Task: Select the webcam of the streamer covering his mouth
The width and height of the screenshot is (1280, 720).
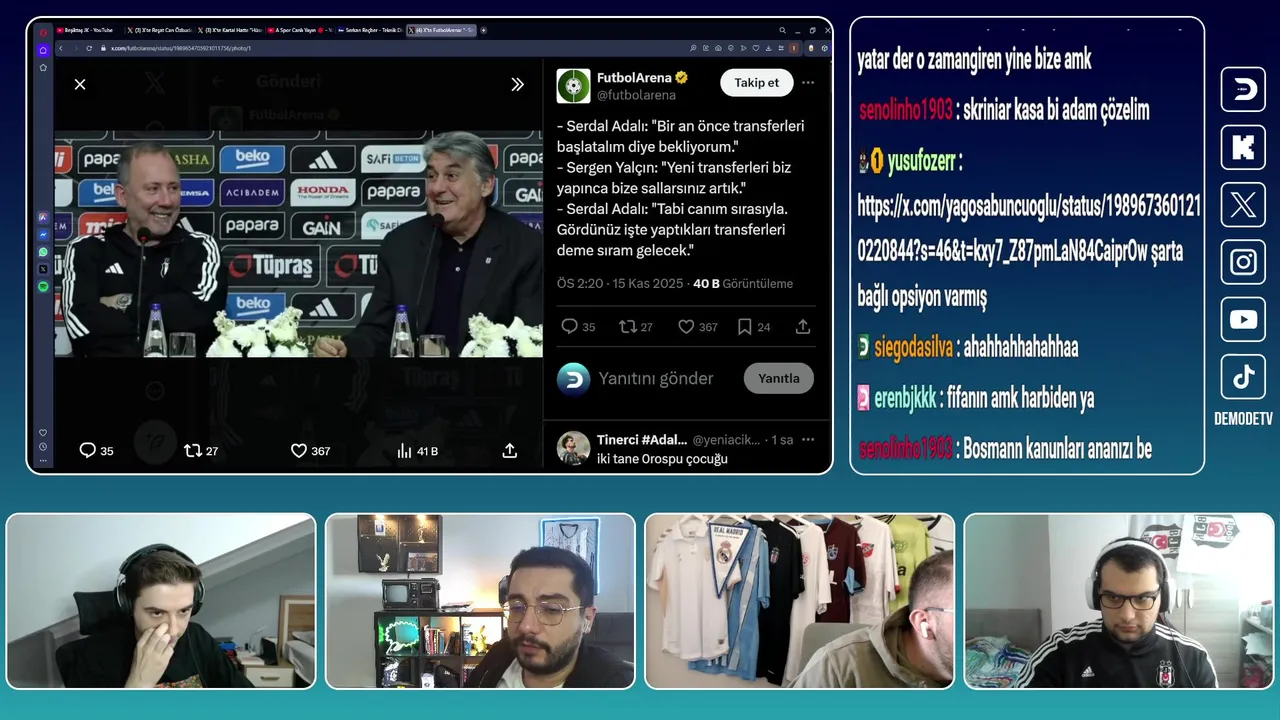Action: [x=161, y=601]
